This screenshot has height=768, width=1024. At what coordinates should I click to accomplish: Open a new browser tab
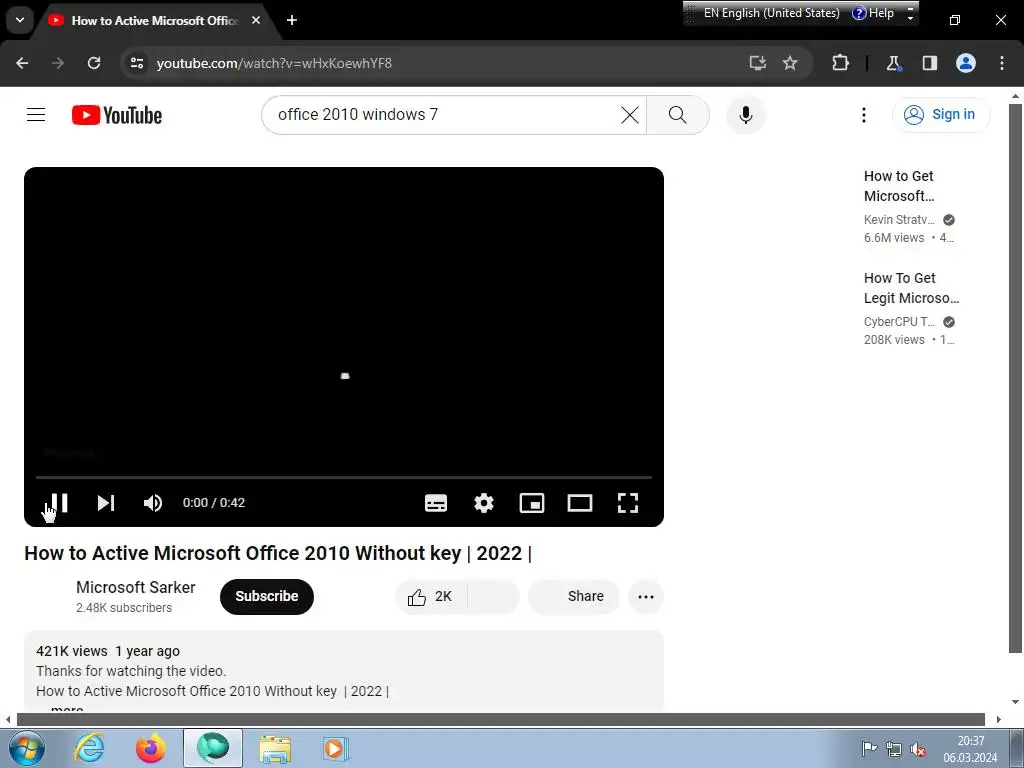[x=292, y=20]
